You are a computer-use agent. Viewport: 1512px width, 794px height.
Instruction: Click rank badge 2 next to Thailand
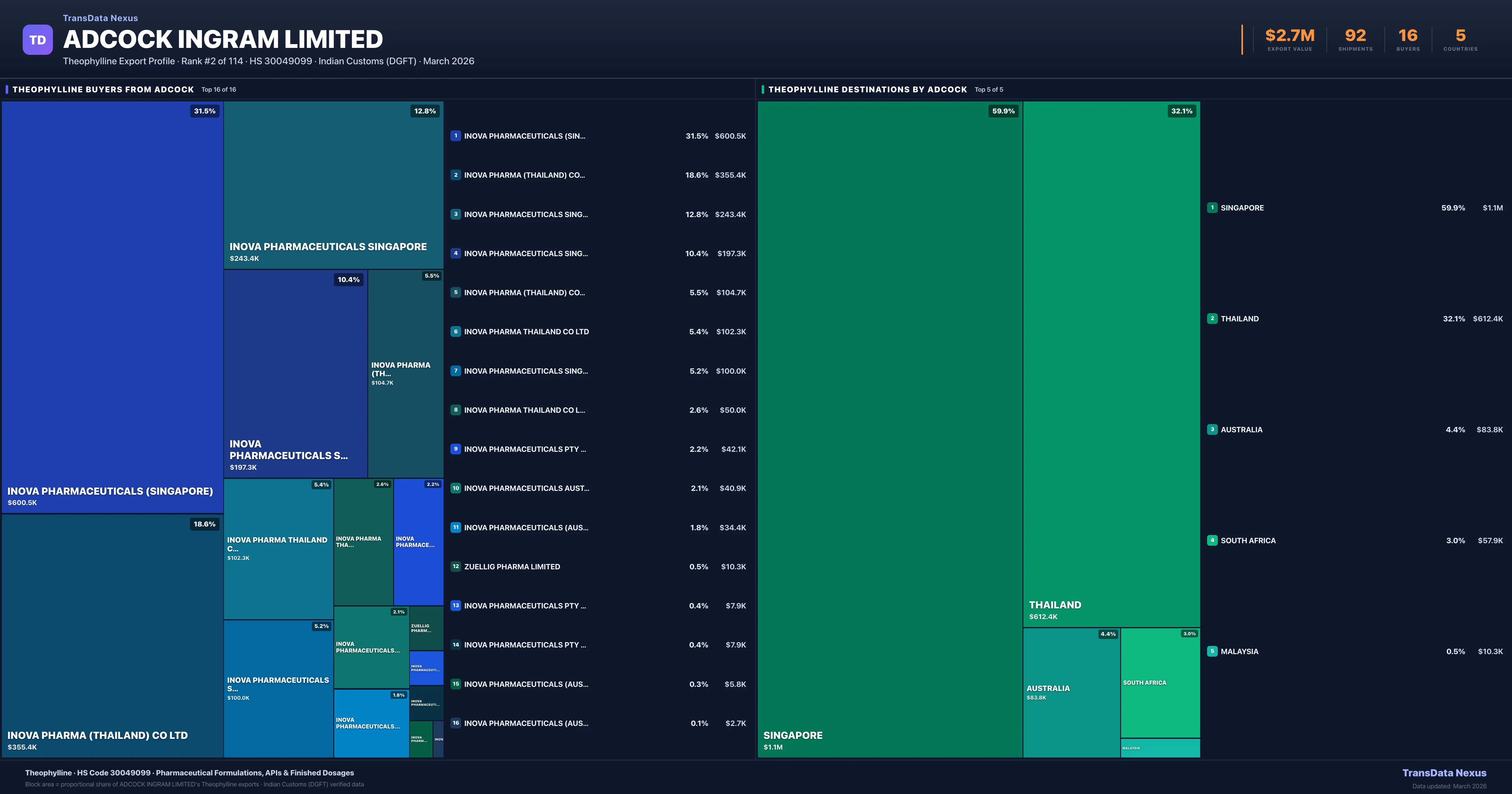[x=1212, y=319]
